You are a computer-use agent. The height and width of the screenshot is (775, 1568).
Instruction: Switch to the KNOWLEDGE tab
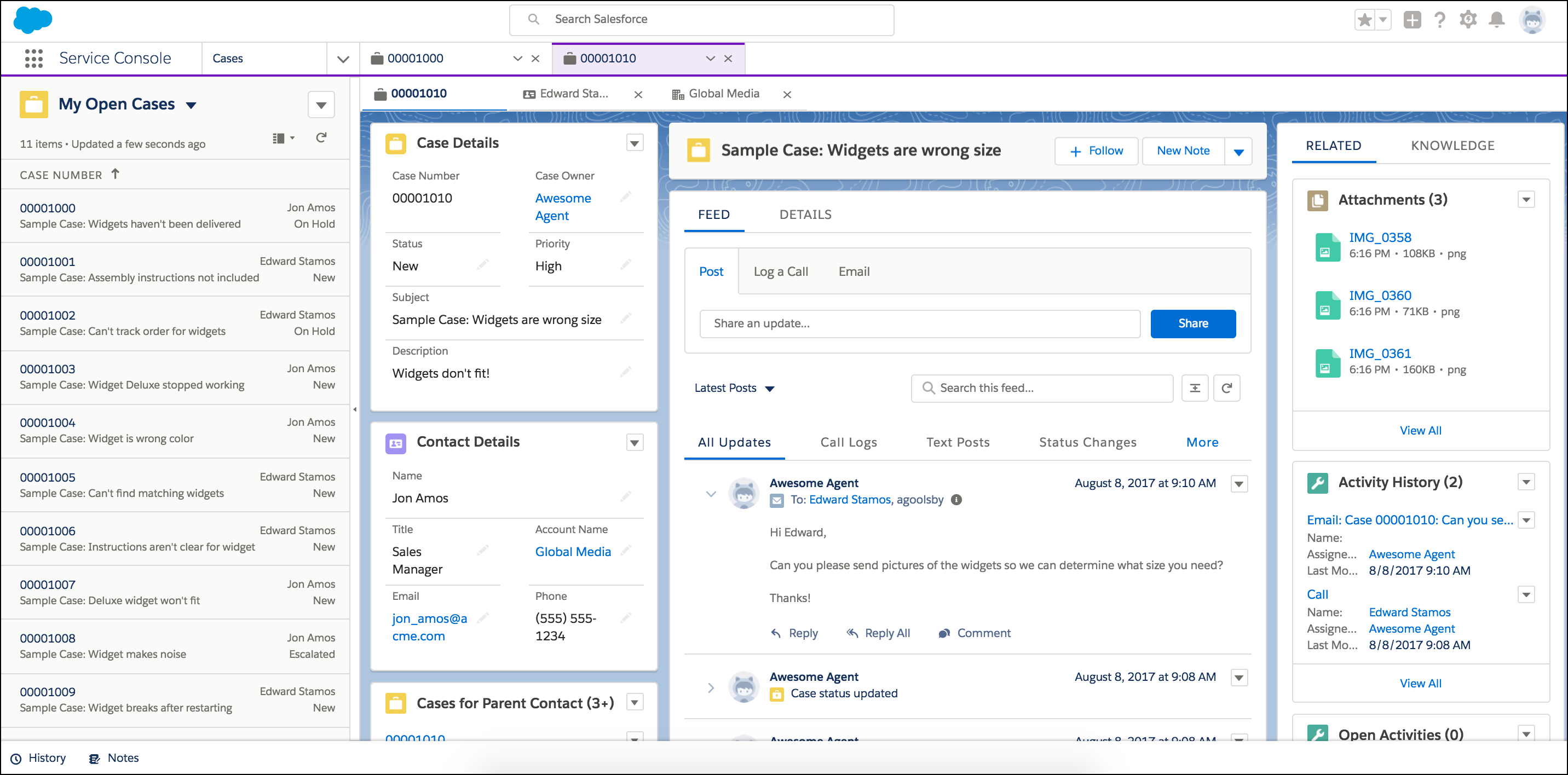tap(1452, 146)
